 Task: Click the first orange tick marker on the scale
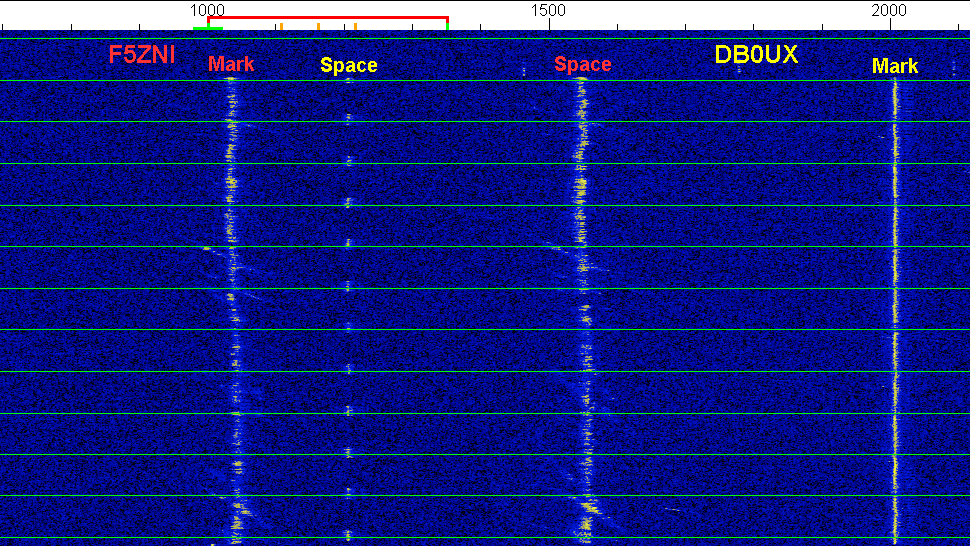coord(281,27)
